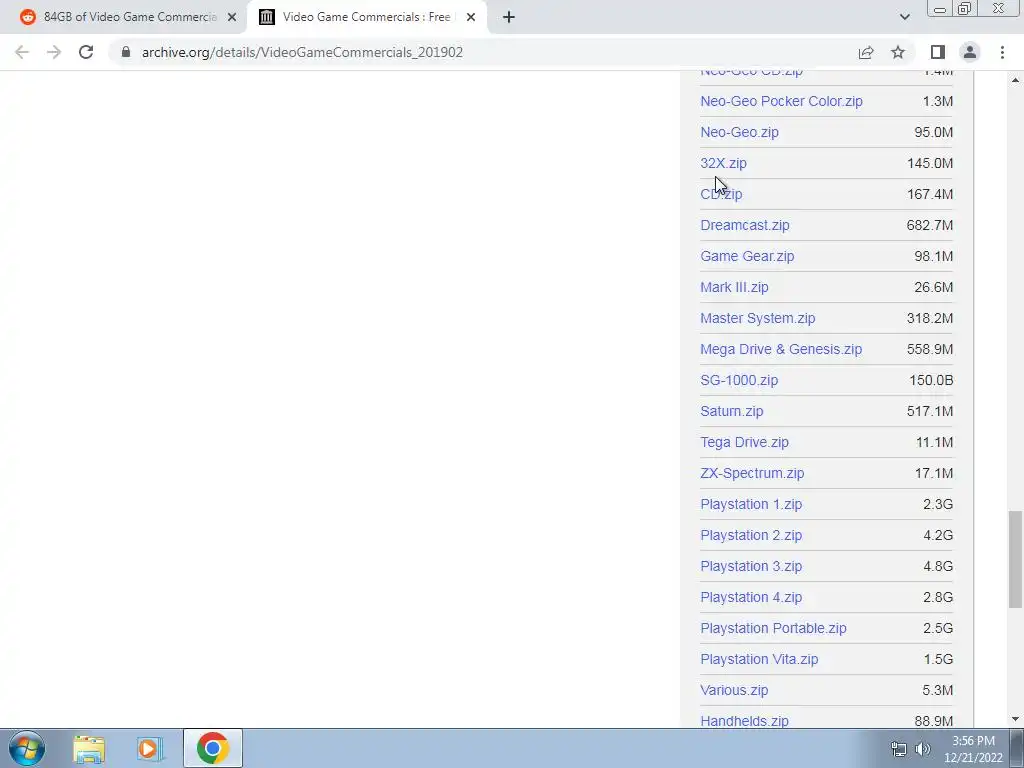Download Saturn.zip
This screenshot has width=1024, height=768.
(731, 411)
